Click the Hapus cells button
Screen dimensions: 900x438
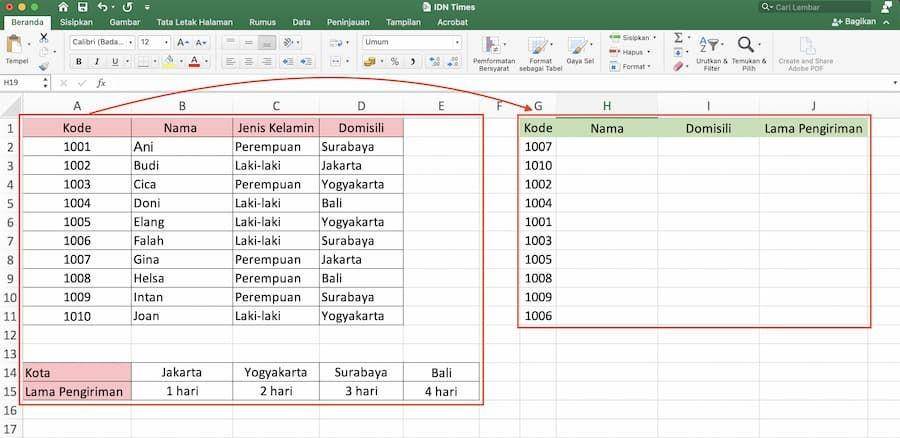coord(630,52)
